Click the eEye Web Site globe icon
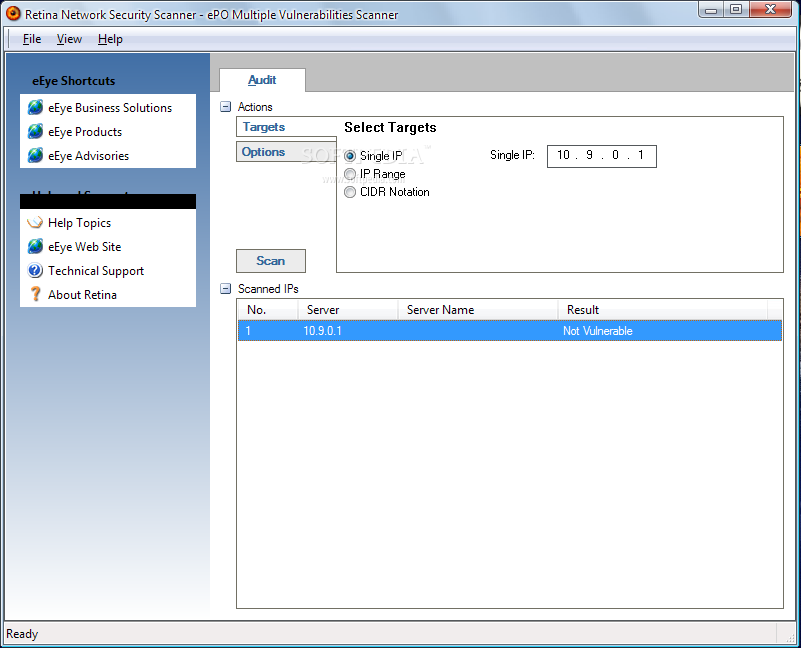Viewport: 801px width, 648px height. pos(35,246)
